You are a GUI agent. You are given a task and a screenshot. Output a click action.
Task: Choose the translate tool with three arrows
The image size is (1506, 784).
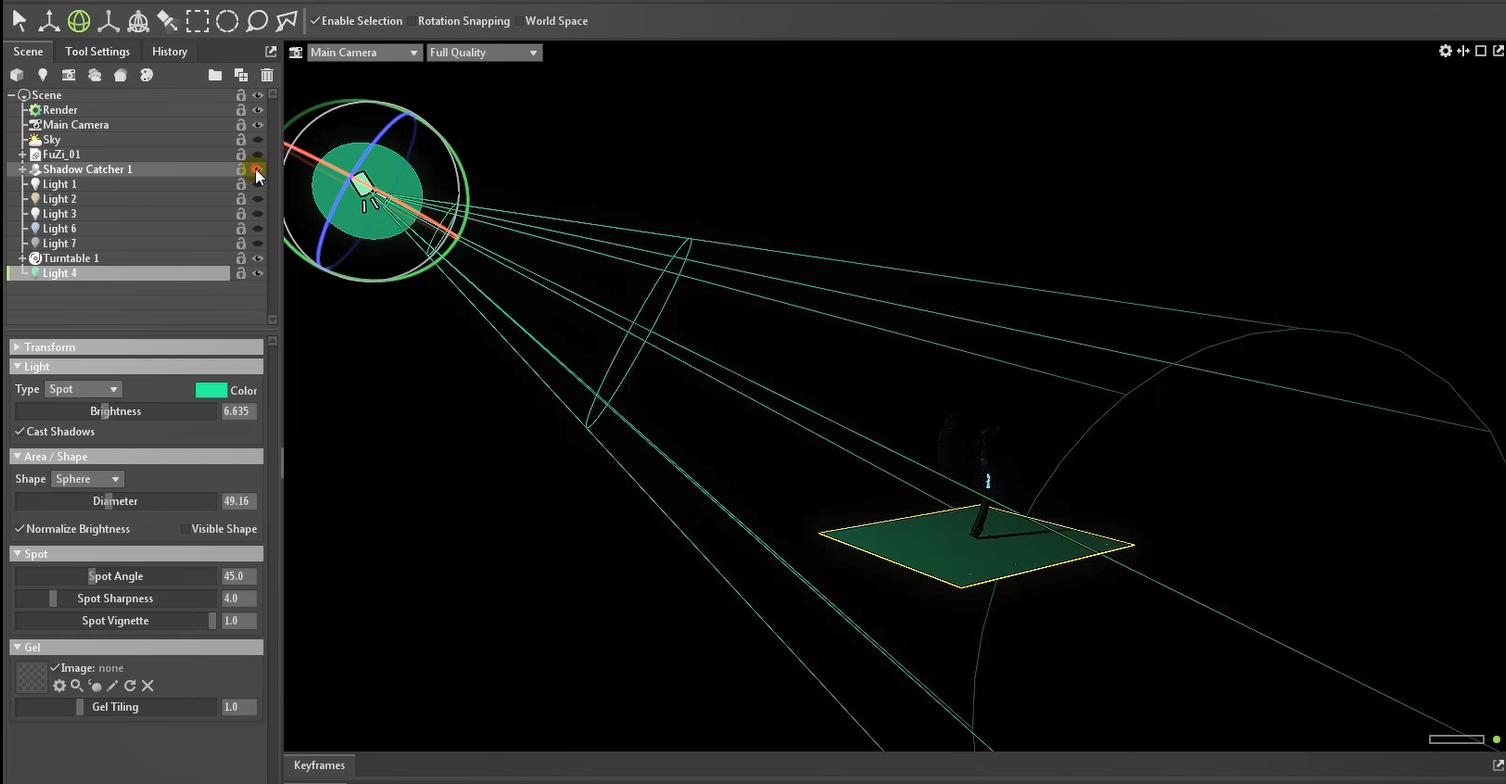coord(48,21)
